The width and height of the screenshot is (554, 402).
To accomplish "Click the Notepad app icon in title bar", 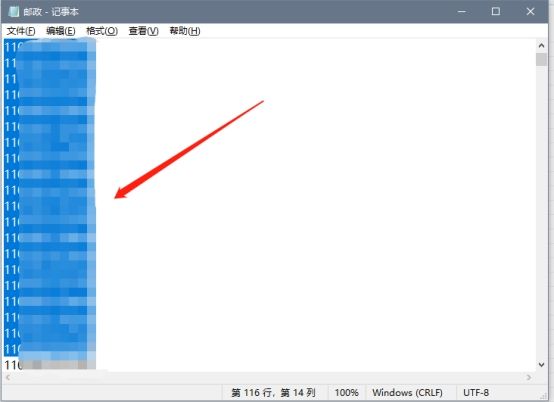I will pos(13,12).
